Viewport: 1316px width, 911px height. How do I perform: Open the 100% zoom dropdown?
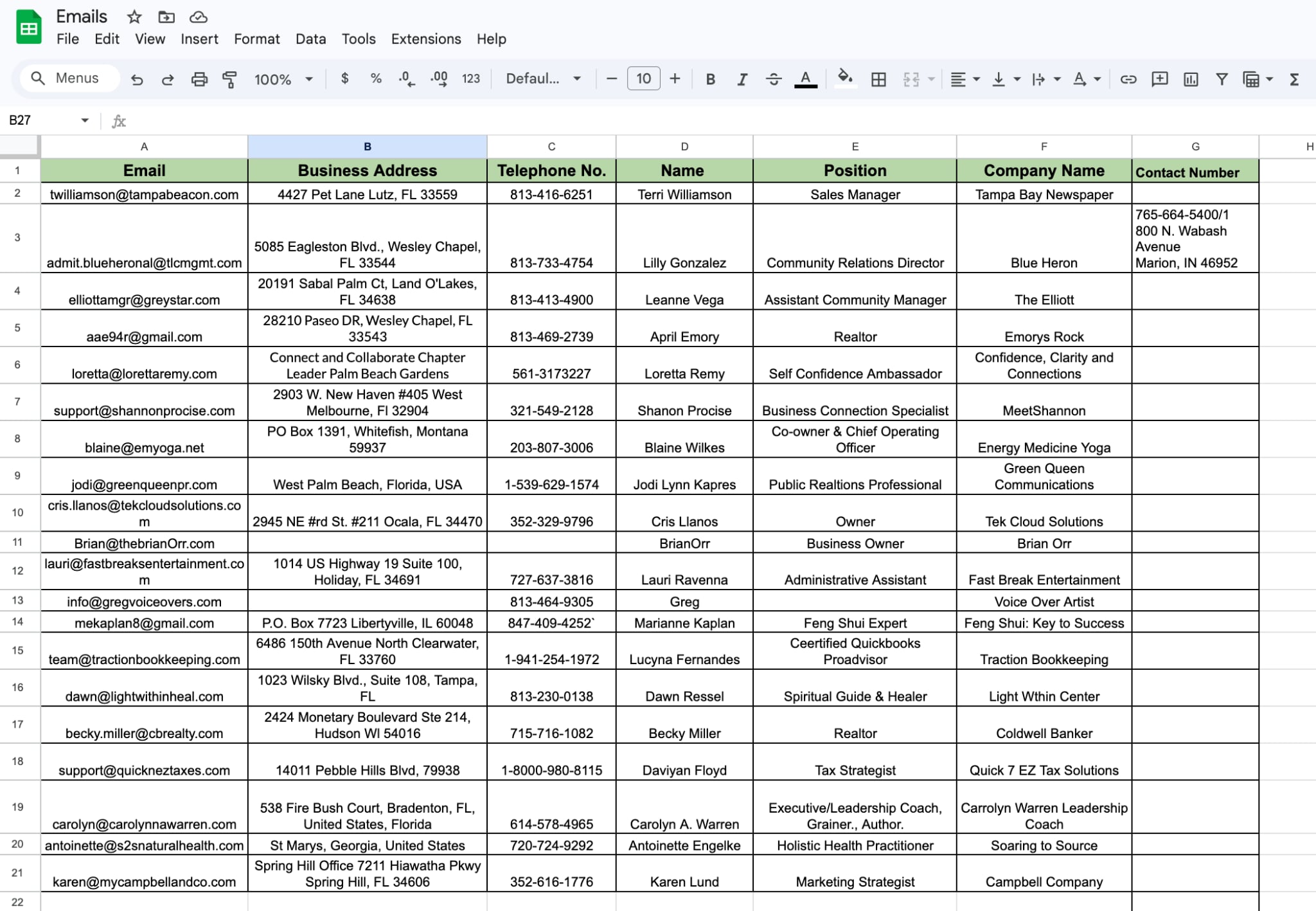(x=283, y=79)
